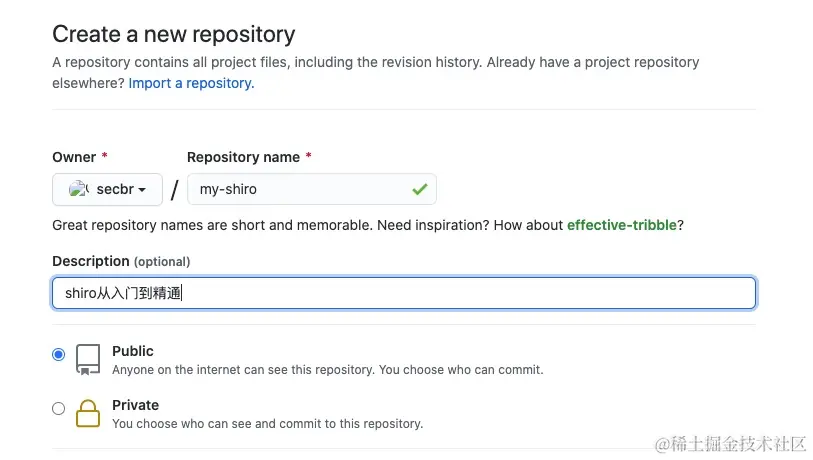The image size is (813, 460).
Task: Click the Repository name field label
Action: (x=243, y=157)
